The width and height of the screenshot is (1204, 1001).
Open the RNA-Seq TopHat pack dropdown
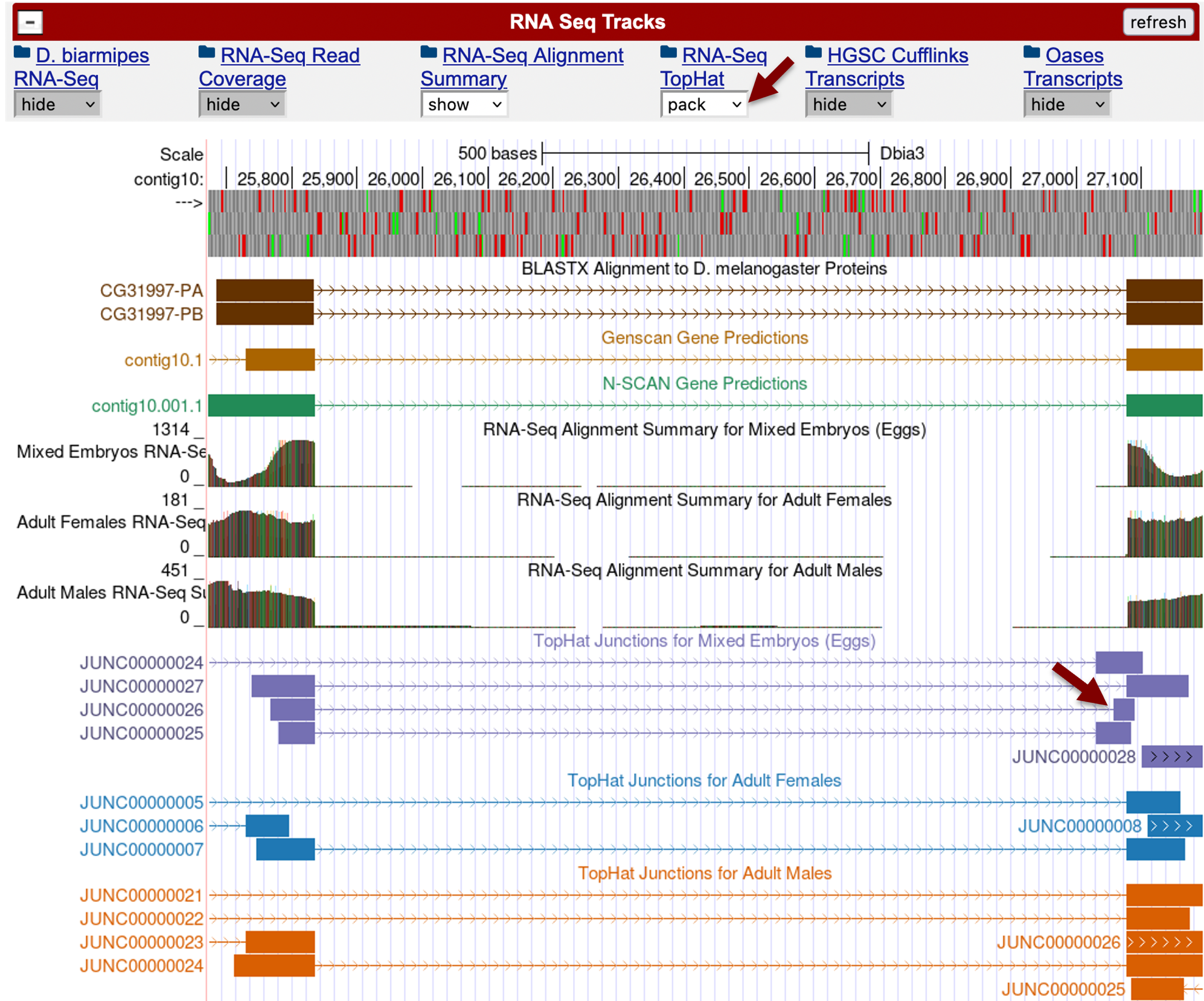tap(704, 104)
